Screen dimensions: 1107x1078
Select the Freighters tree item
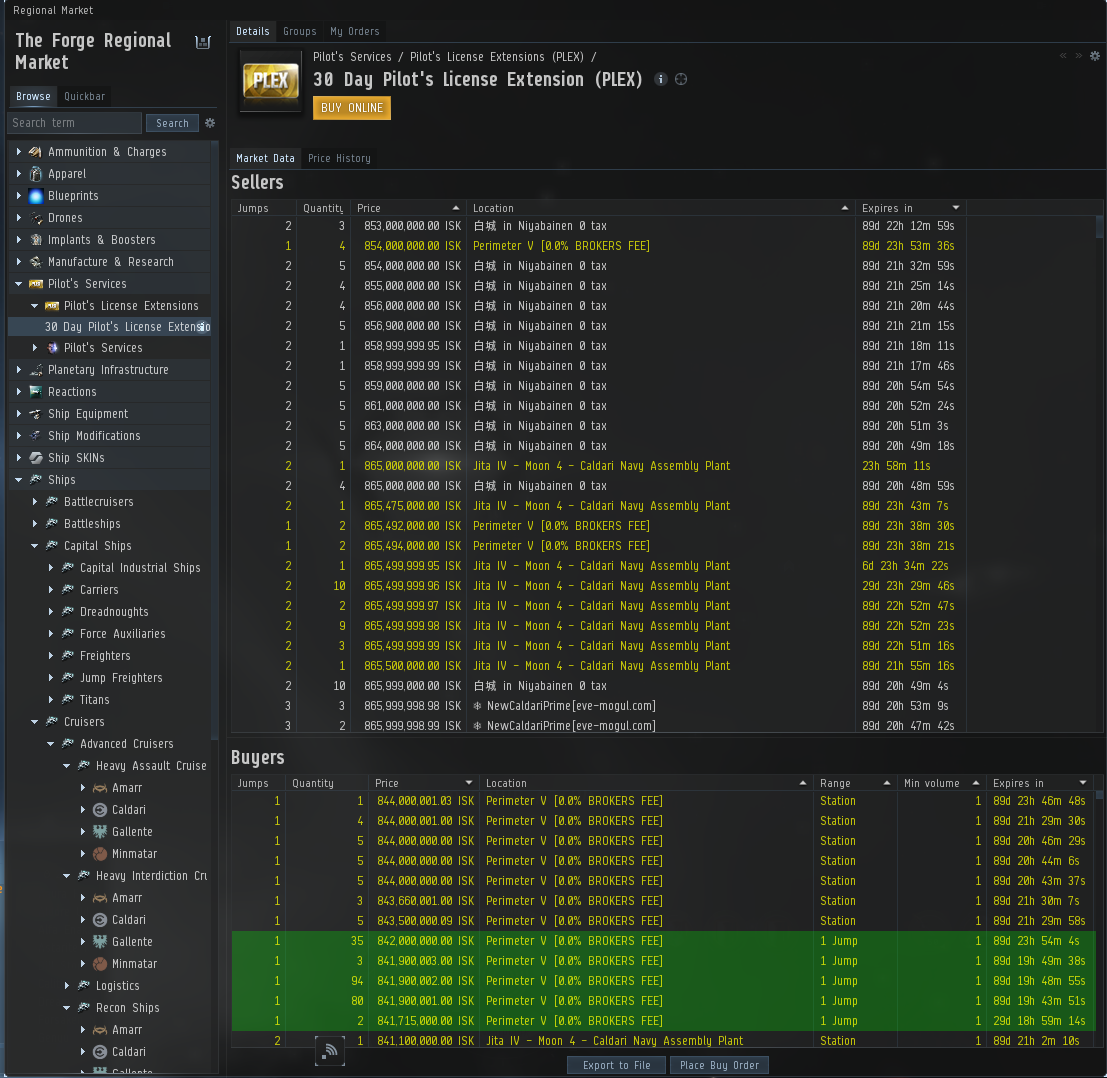tap(105, 656)
